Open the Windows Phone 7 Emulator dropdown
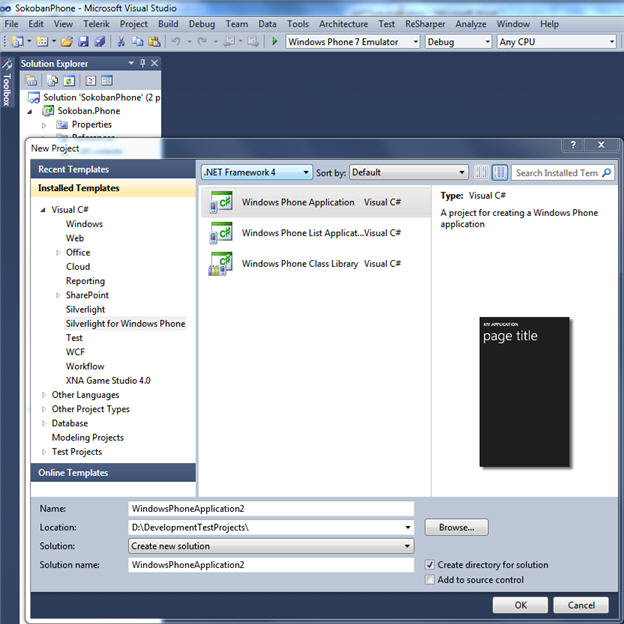This screenshot has width=624, height=624. [x=353, y=42]
